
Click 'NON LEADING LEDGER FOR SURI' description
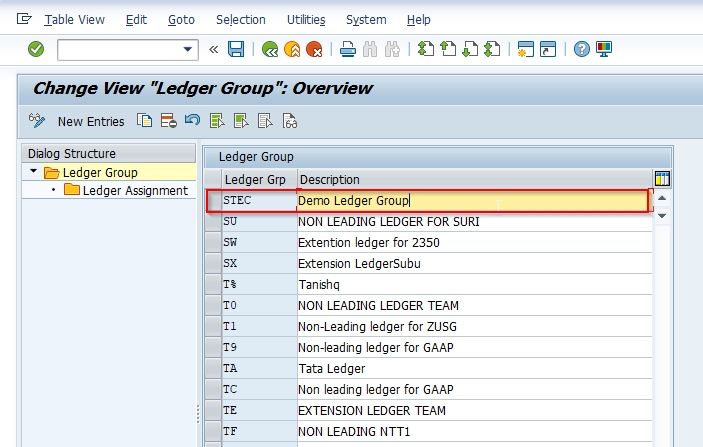474,222
